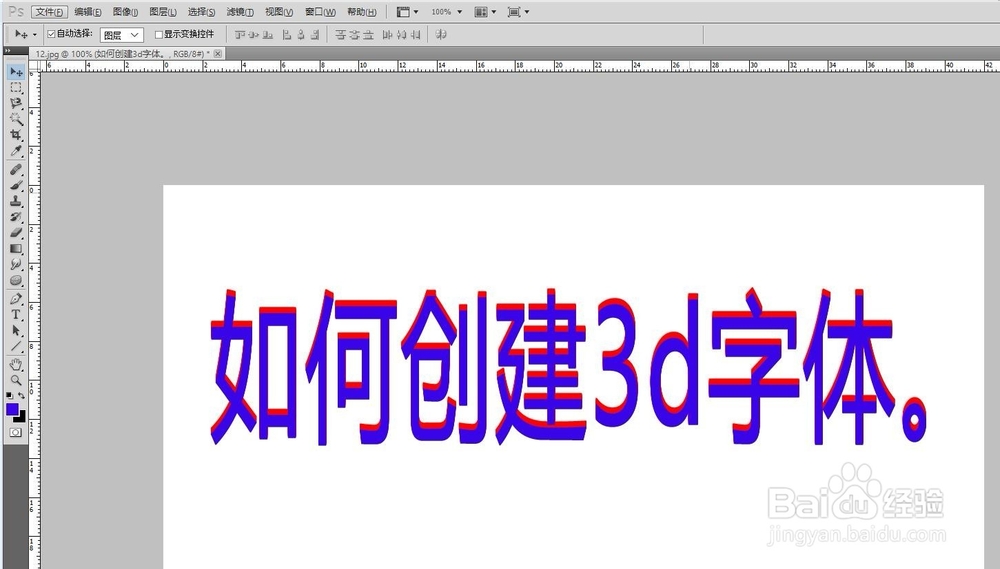The height and width of the screenshot is (569, 1000).
Task: Click distribute left edges icon
Action: point(387,34)
